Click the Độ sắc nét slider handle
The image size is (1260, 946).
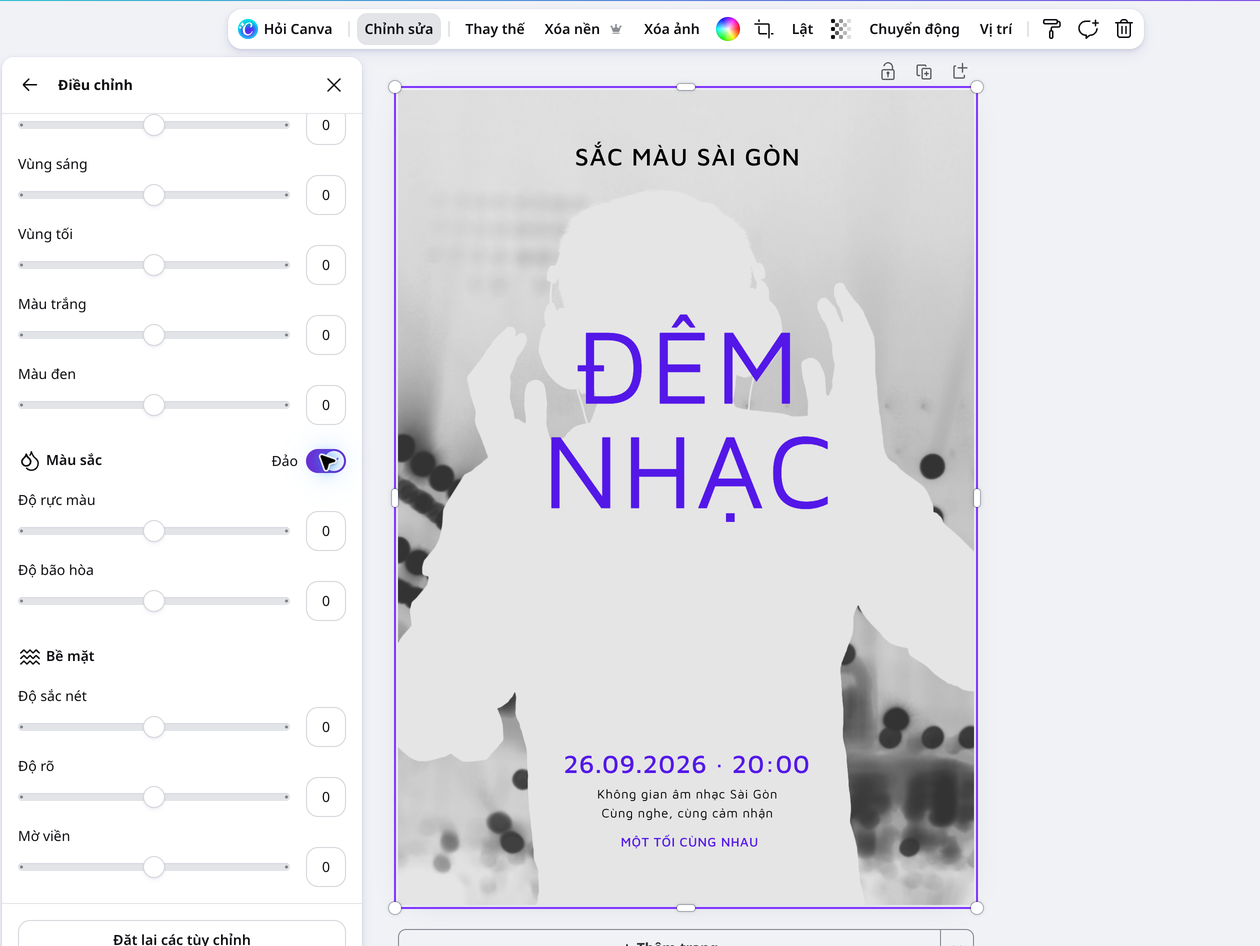[x=154, y=727]
